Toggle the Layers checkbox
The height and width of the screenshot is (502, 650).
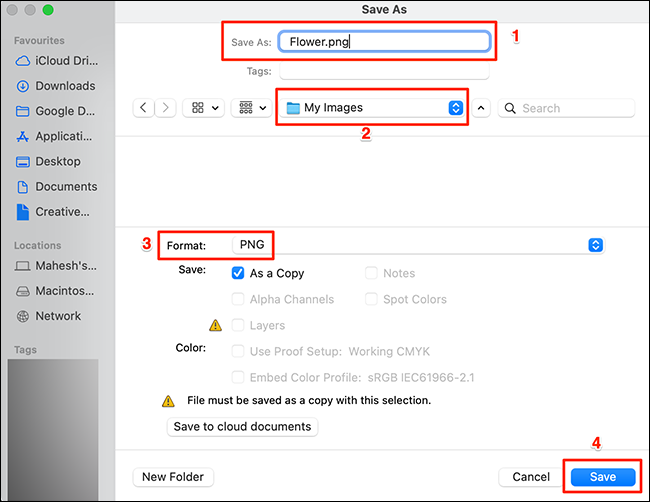pyautogui.click(x=238, y=325)
